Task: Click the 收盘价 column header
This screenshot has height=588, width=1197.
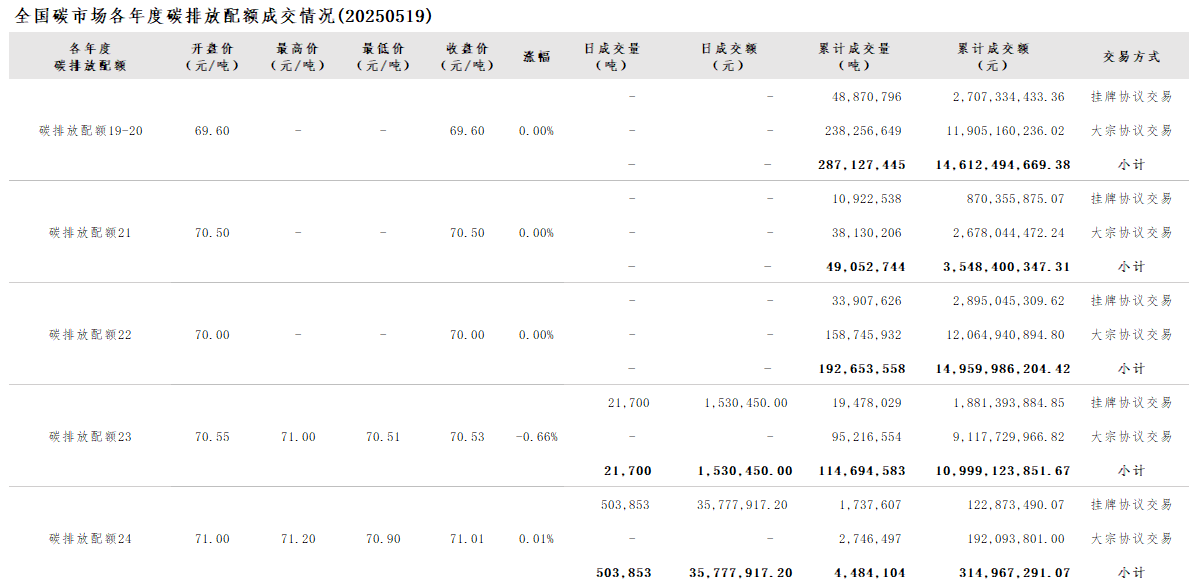Action: 467,57
